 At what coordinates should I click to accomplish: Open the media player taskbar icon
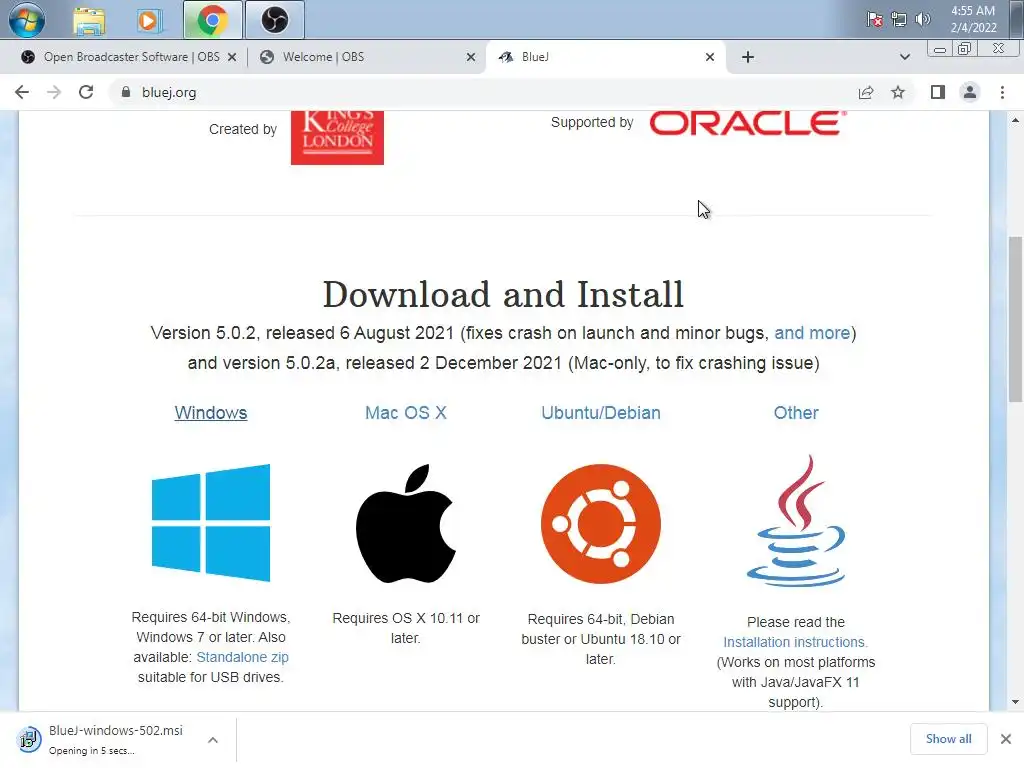[149, 21]
